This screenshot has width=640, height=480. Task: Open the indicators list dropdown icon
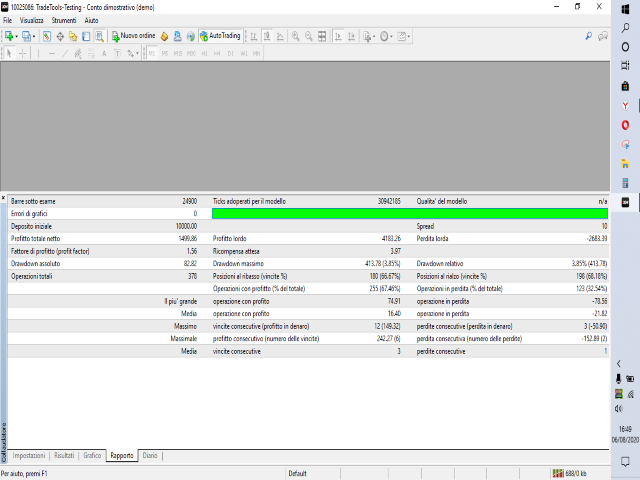[x=369, y=36]
